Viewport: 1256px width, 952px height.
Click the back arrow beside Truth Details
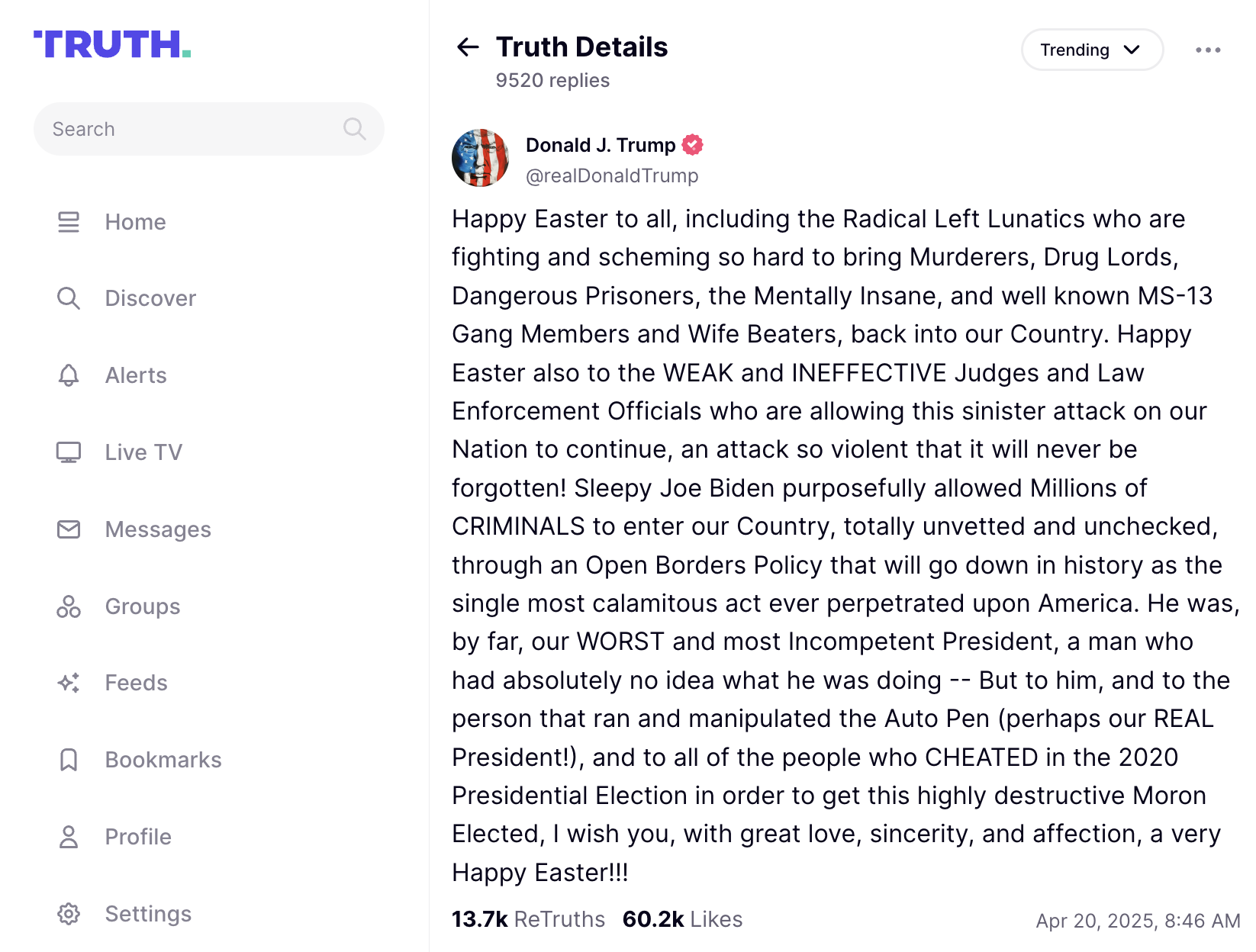point(468,47)
